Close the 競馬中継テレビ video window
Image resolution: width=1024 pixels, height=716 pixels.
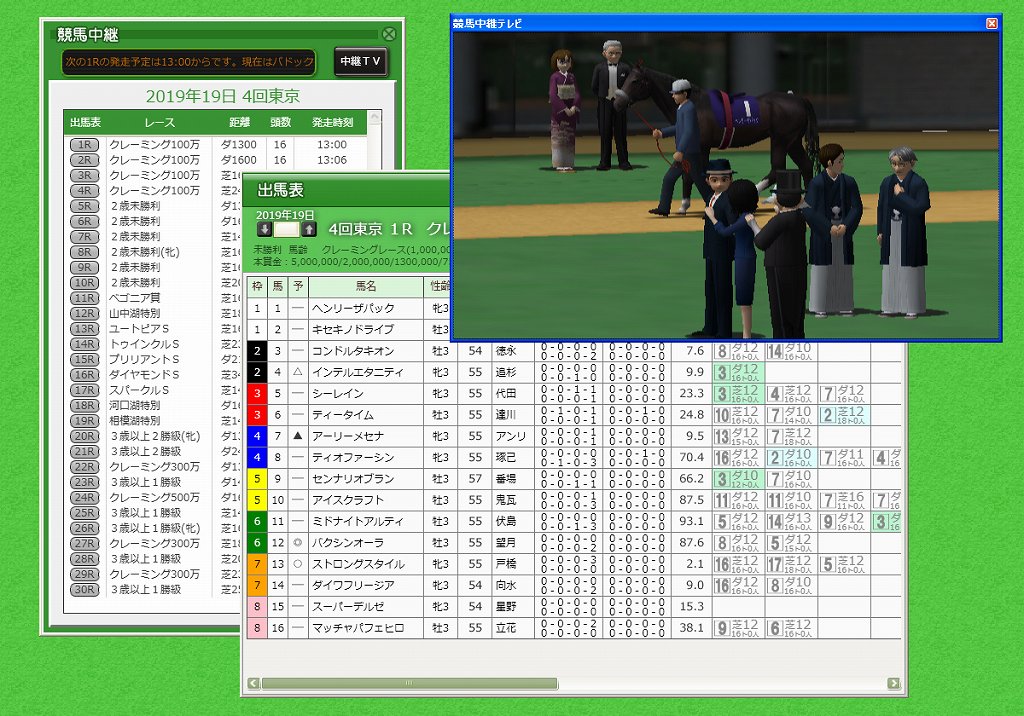[x=991, y=23]
